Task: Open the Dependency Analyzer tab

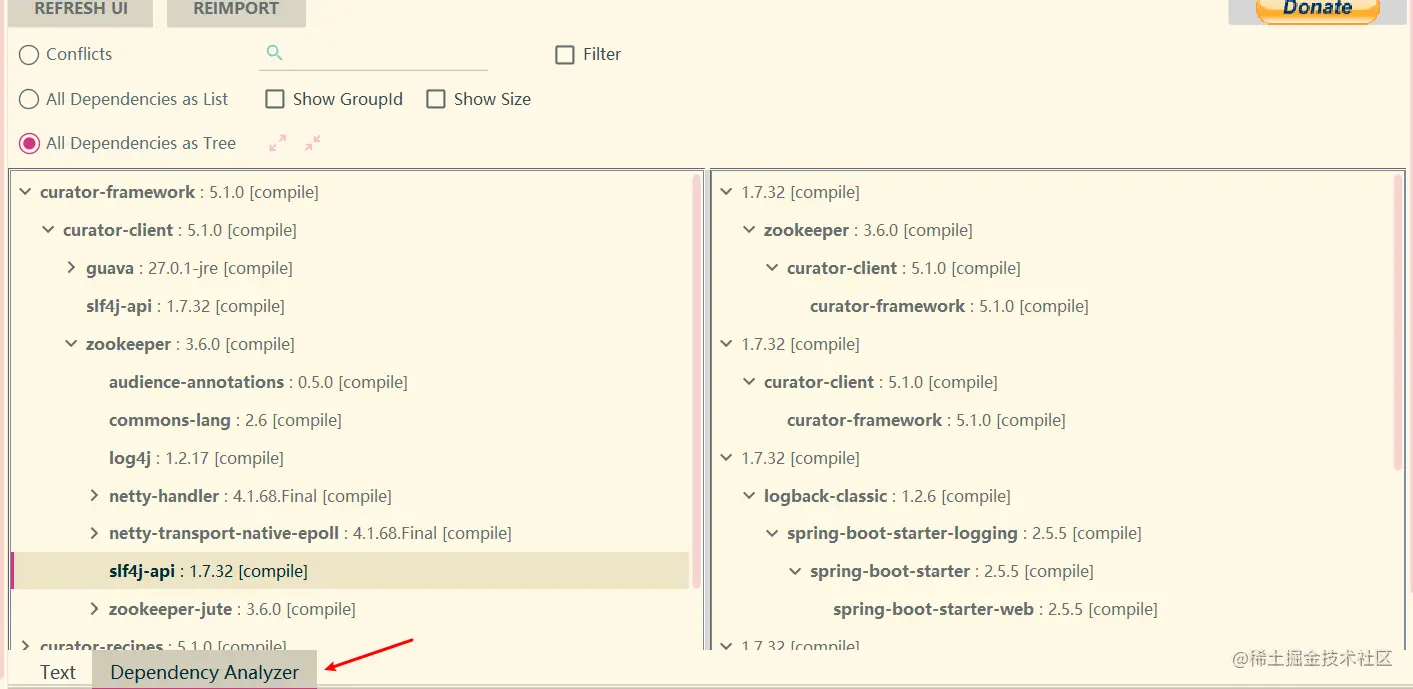Action: point(205,672)
